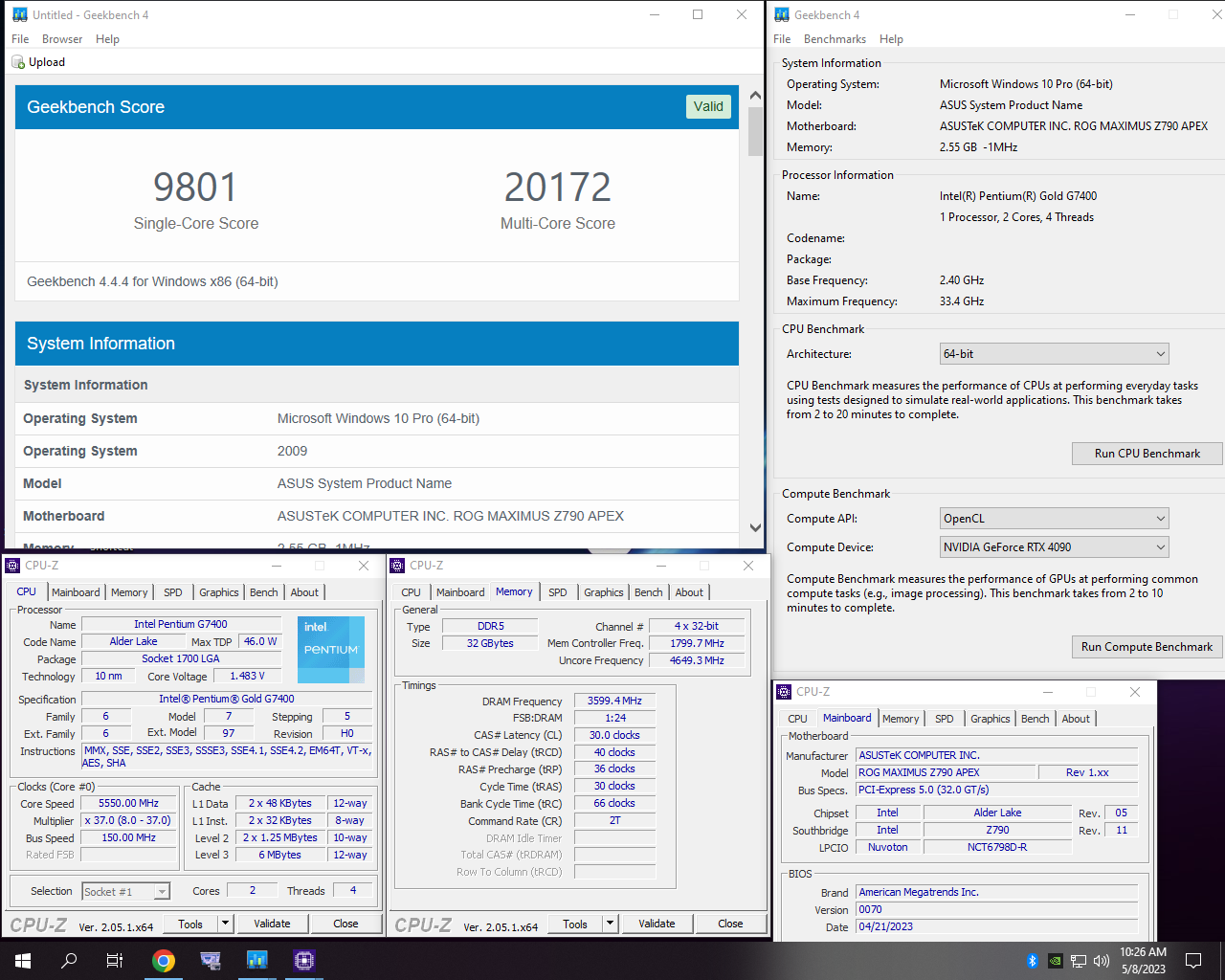Open the Action Center notifications icon
The width and height of the screenshot is (1225, 980).
(1193, 961)
